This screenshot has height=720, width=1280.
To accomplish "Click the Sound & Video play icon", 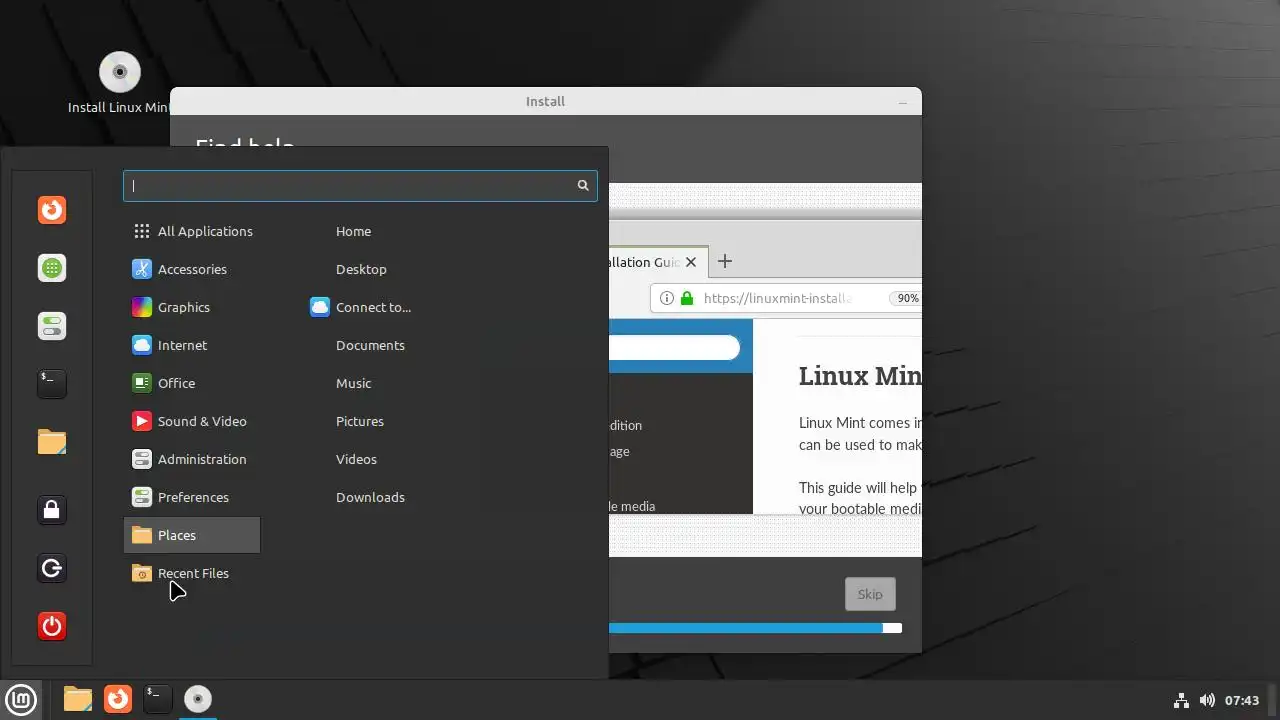I will coord(142,421).
